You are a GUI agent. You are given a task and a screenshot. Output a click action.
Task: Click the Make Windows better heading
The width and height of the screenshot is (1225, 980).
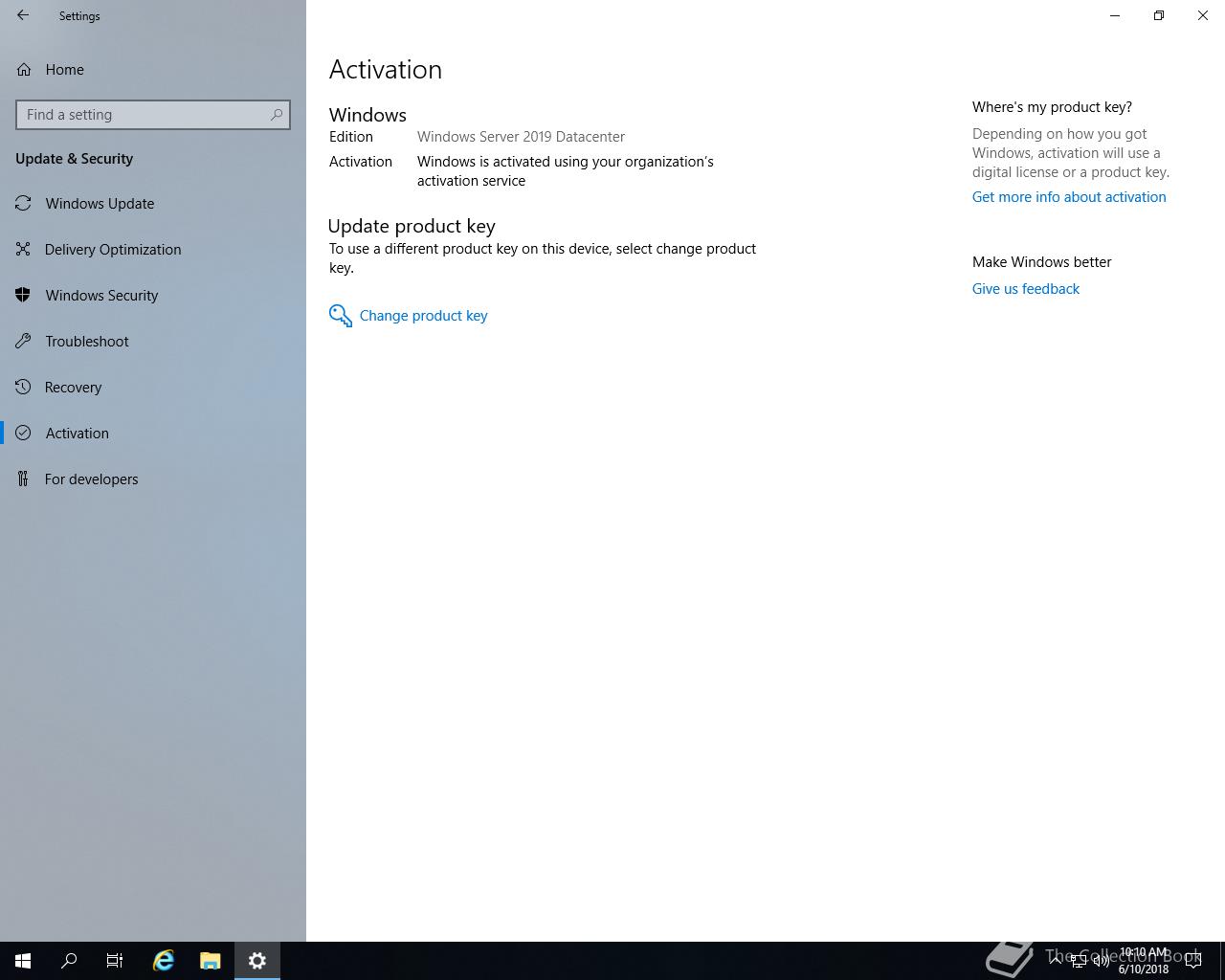1042,262
